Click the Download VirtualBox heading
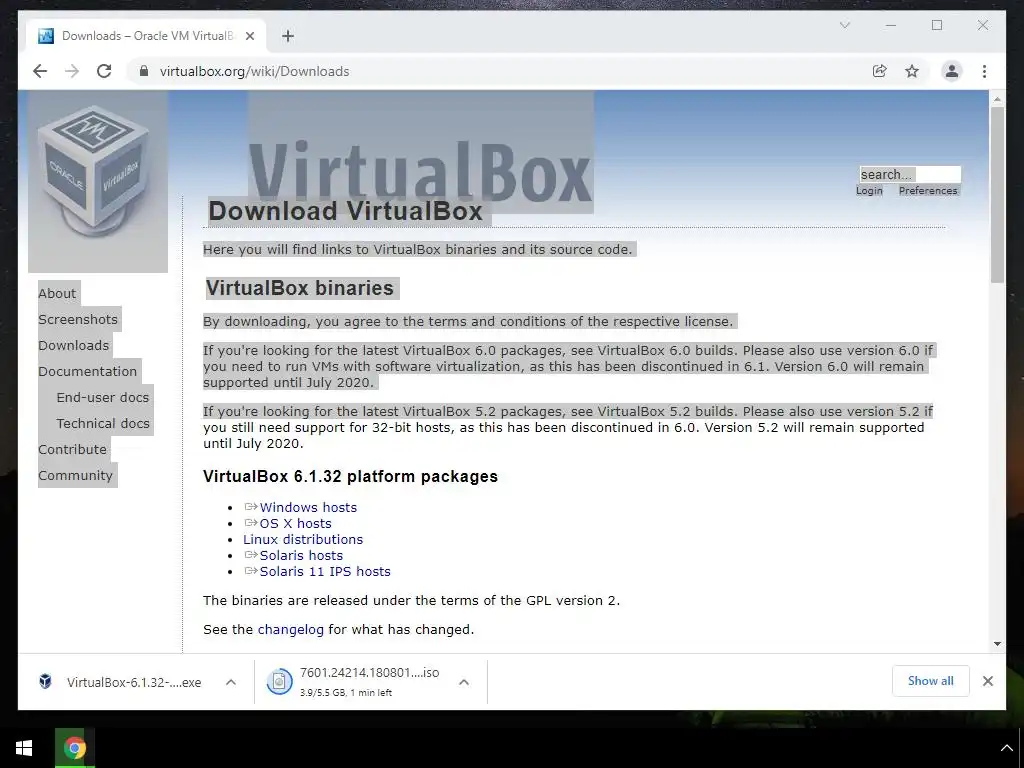The height and width of the screenshot is (768, 1024). click(x=345, y=211)
